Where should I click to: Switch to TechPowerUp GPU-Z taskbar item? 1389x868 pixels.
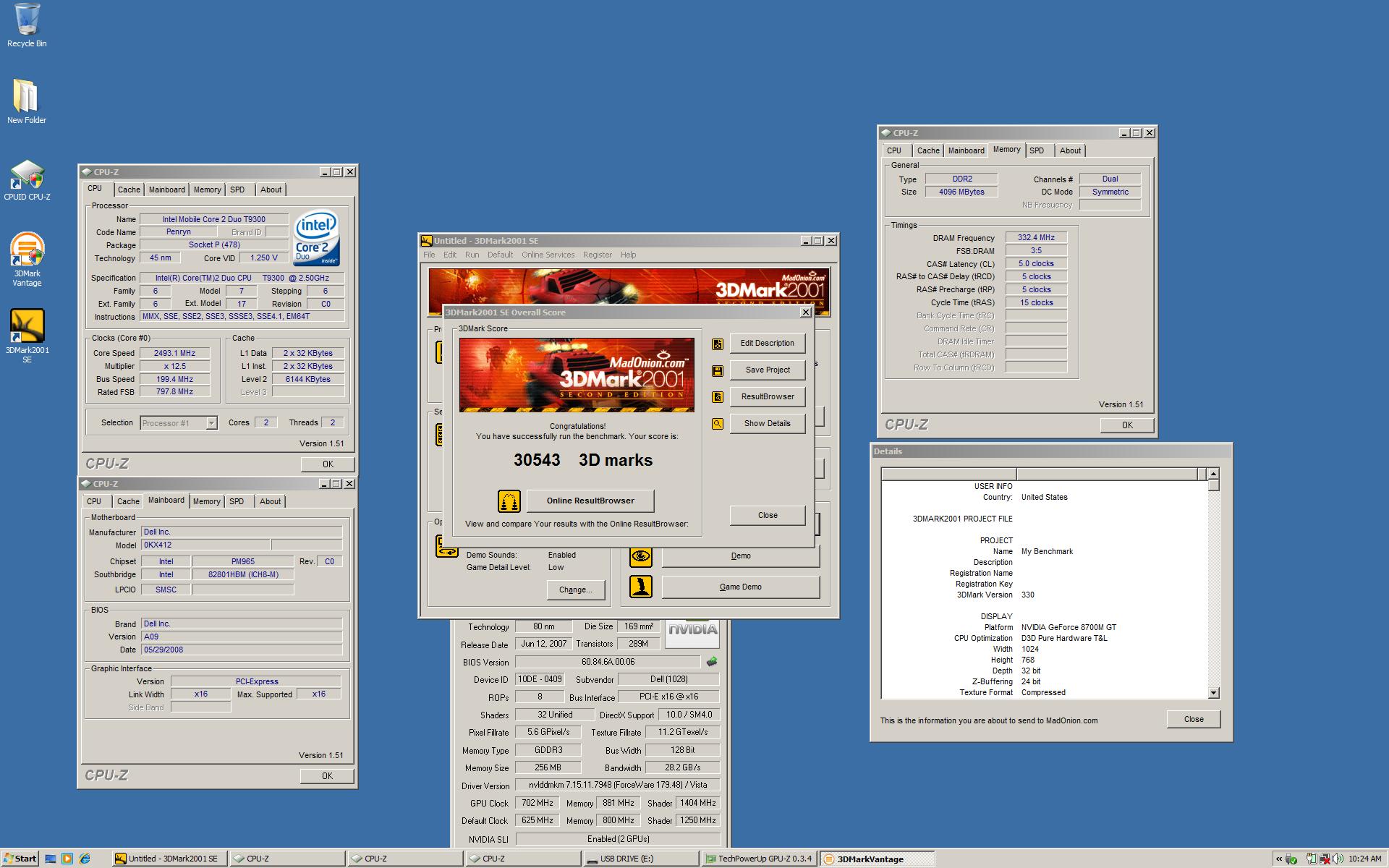click(x=759, y=859)
